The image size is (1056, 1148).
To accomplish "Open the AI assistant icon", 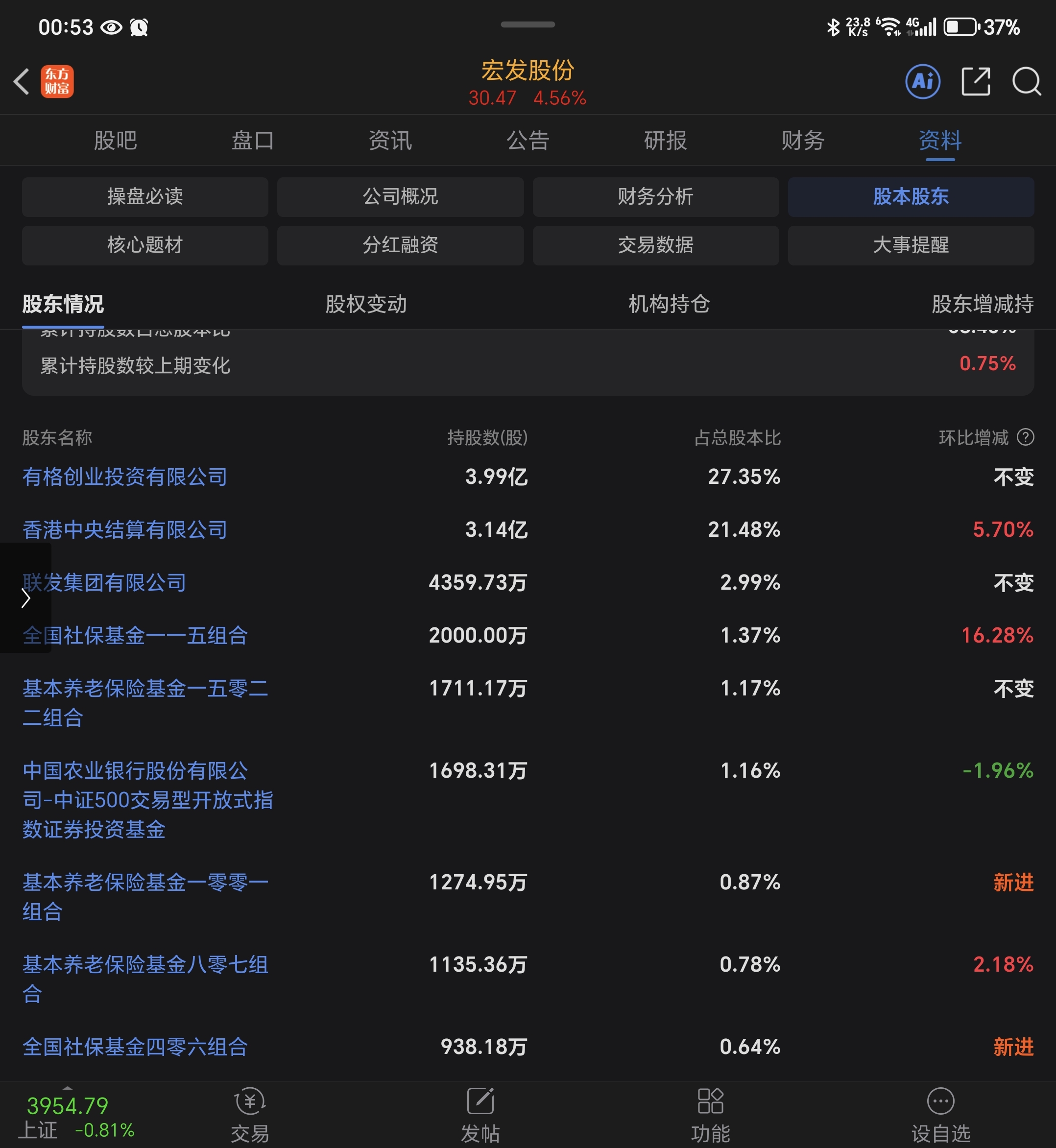I will coord(922,81).
